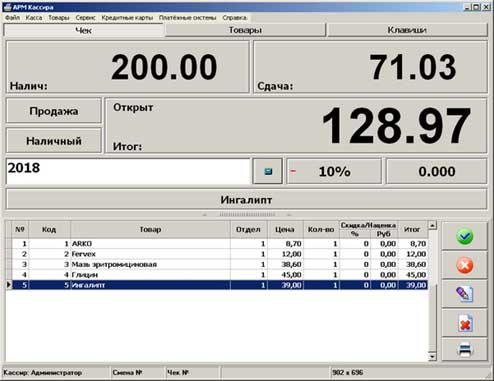Click the printer icon button
This screenshot has height=381, width=494.
coord(464,350)
